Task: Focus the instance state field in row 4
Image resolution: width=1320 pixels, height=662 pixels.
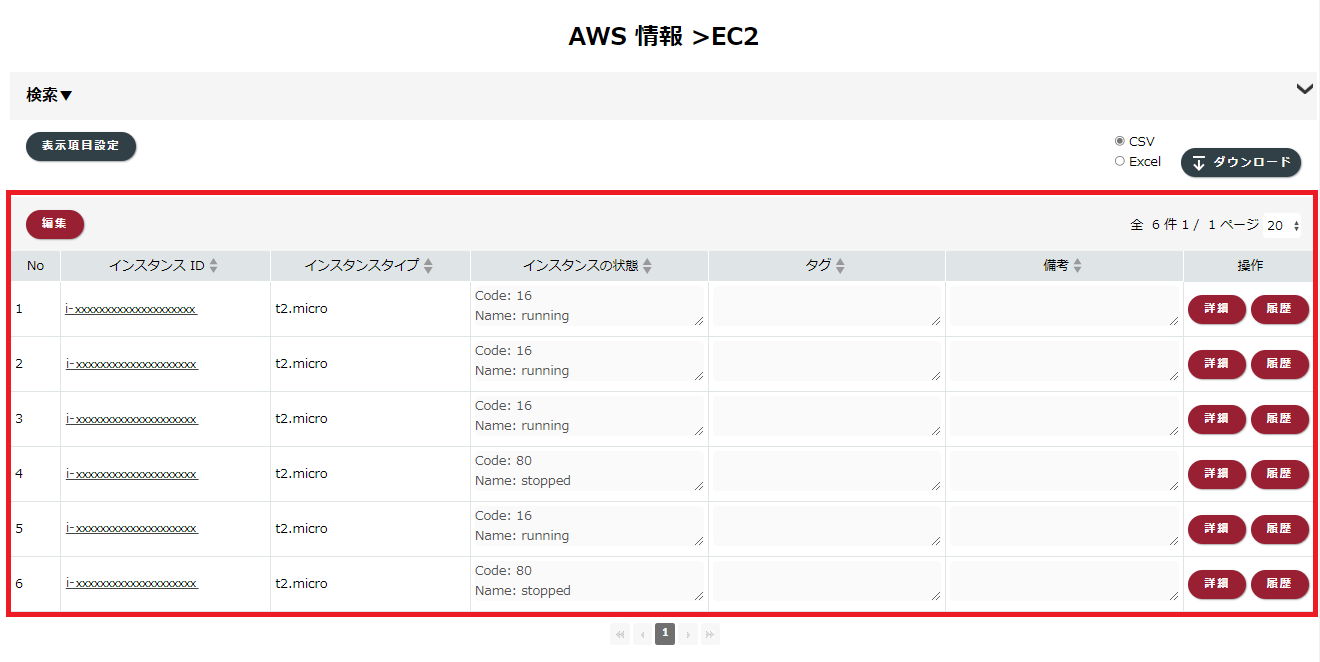Action: coord(589,471)
